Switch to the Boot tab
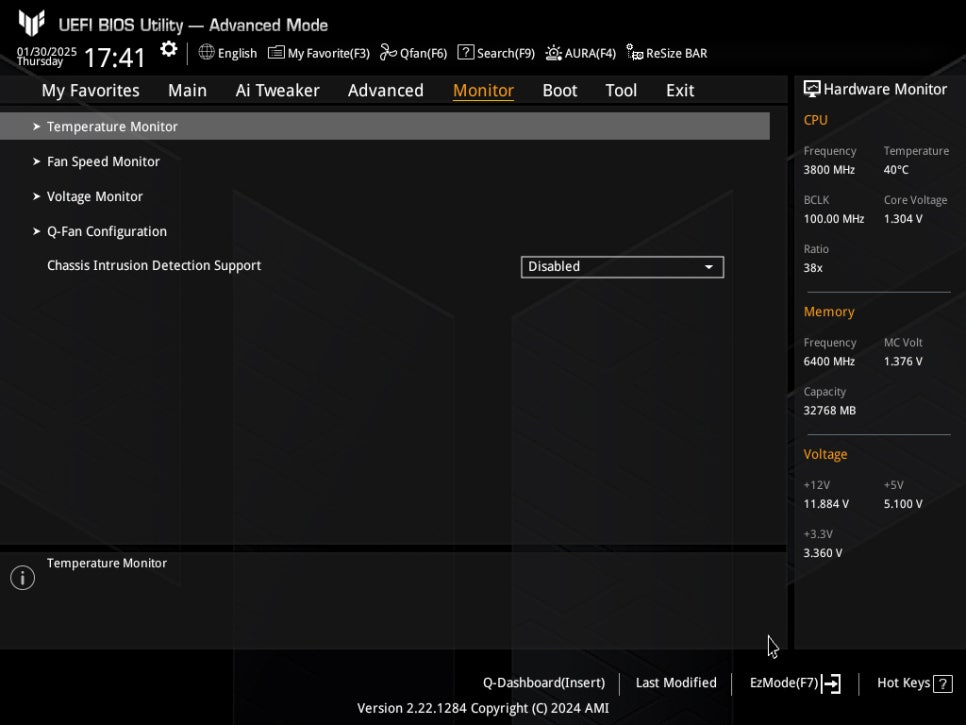The width and height of the screenshot is (966, 725). tap(559, 91)
